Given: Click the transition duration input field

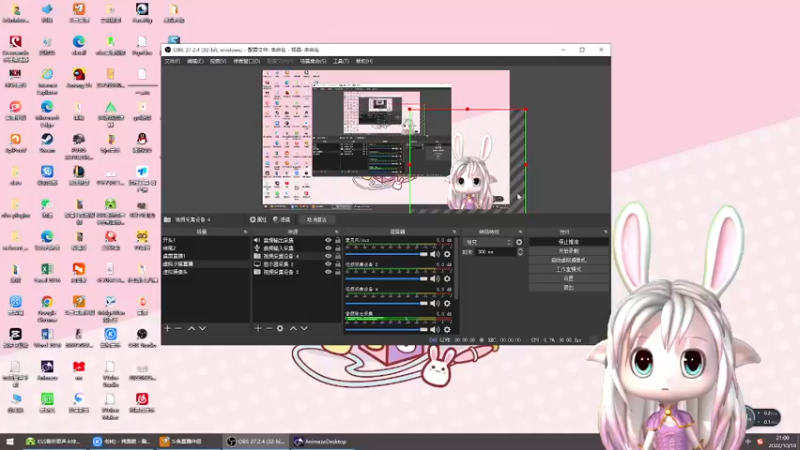Looking at the screenshot, I should tap(495, 252).
